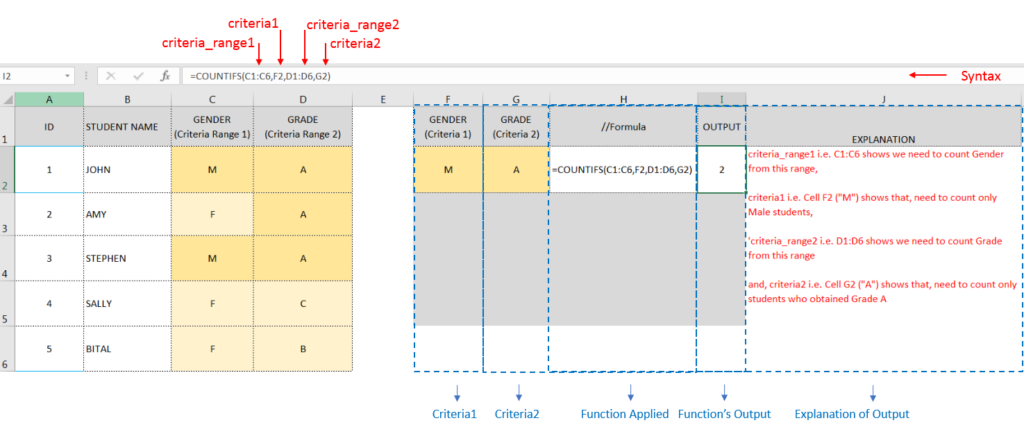The width and height of the screenshot is (1024, 441).
Task: Select row 1 header
Action: tap(7, 126)
